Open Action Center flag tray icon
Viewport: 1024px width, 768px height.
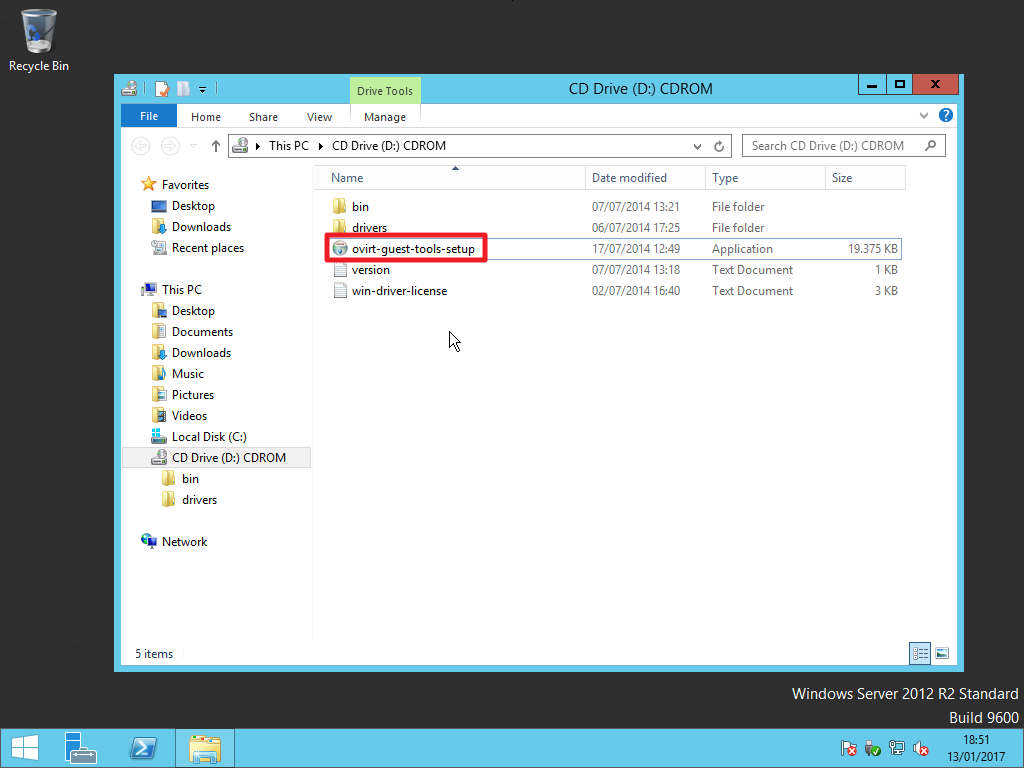[848, 748]
